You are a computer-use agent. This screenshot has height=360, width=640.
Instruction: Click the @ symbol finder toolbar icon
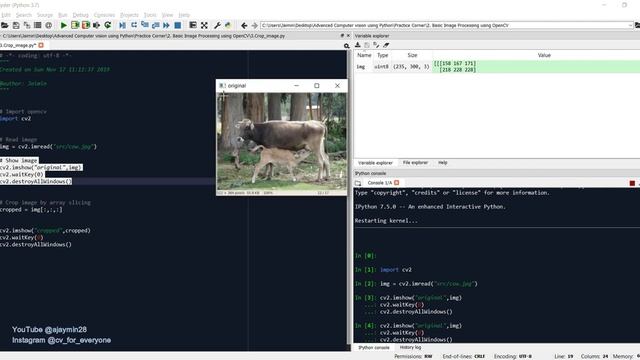point(49,25)
